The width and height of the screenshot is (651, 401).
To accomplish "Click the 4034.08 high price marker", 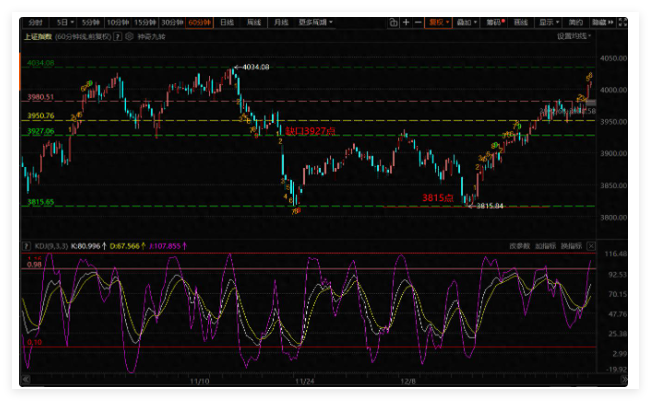I will pos(256,67).
